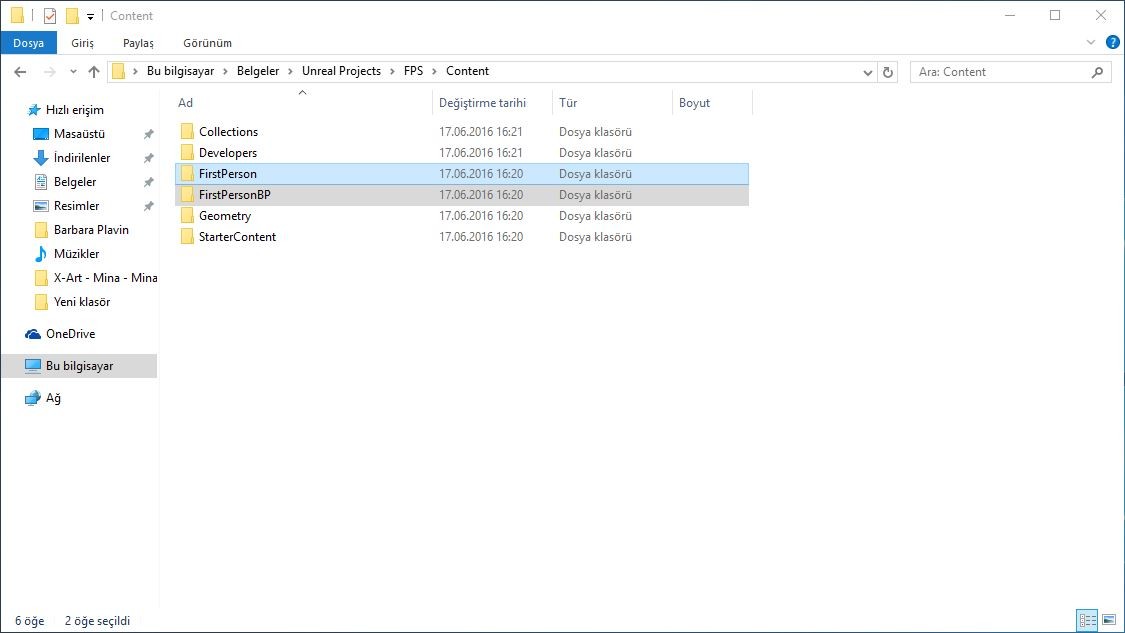Image resolution: width=1125 pixels, height=633 pixels.
Task: Sort by Değiştirme tarihi column
Action: pos(482,103)
